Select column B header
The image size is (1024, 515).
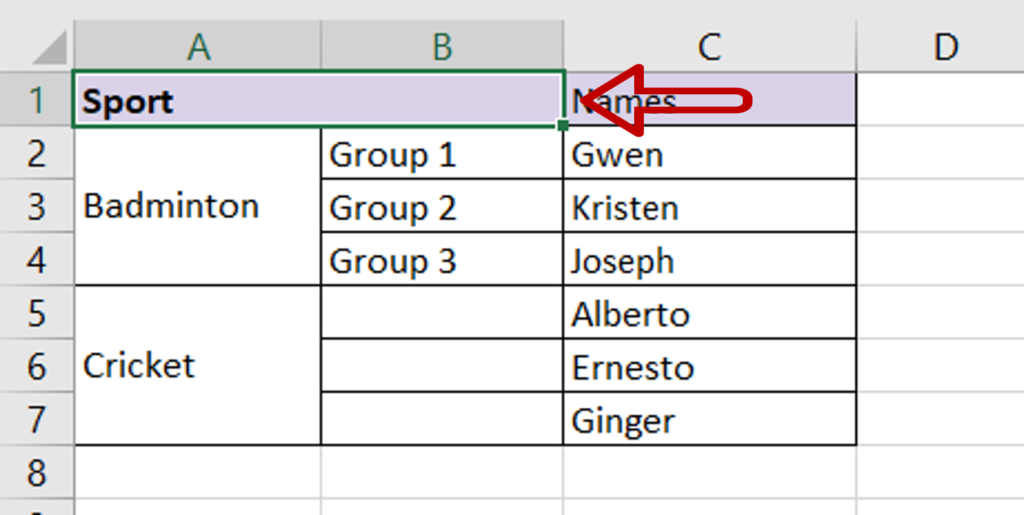(442, 47)
